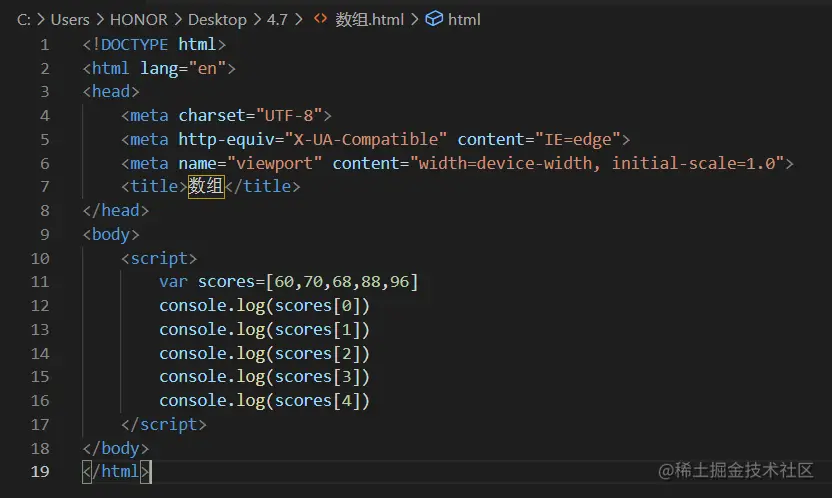Open the Users breadcrumb folder

point(69,19)
